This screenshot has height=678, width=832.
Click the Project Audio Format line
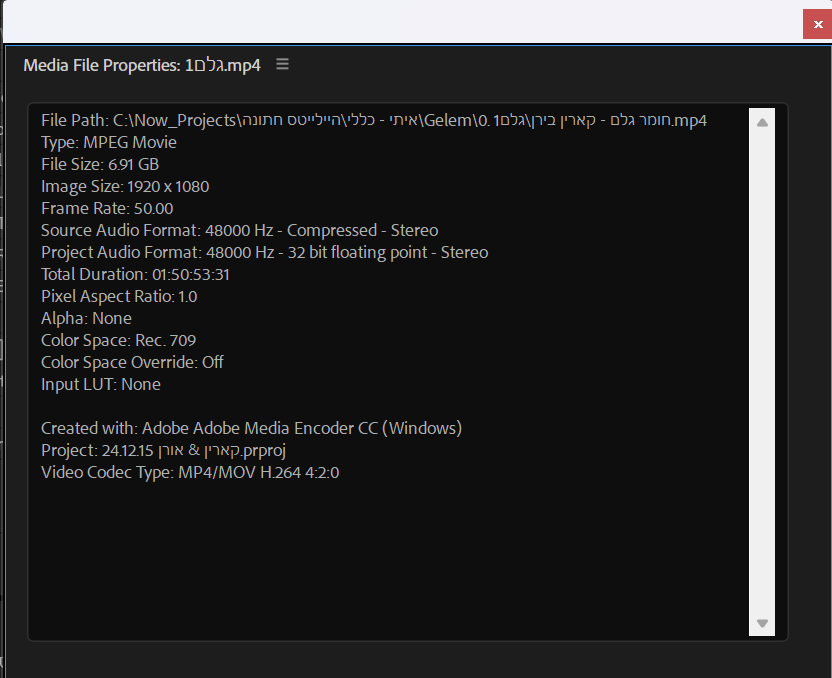click(x=264, y=252)
